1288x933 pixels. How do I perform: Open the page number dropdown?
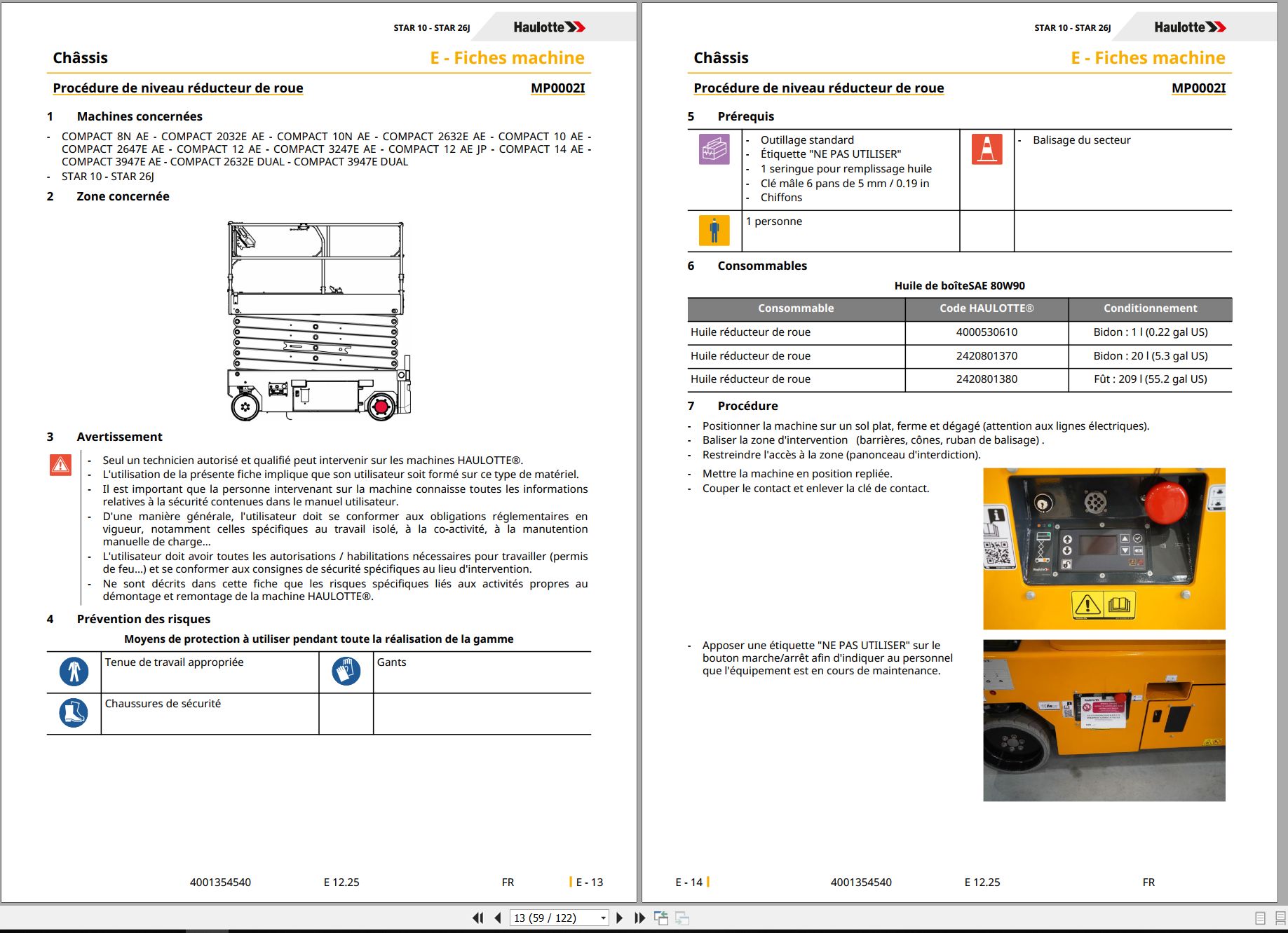pyautogui.click(x=603, y=918)
